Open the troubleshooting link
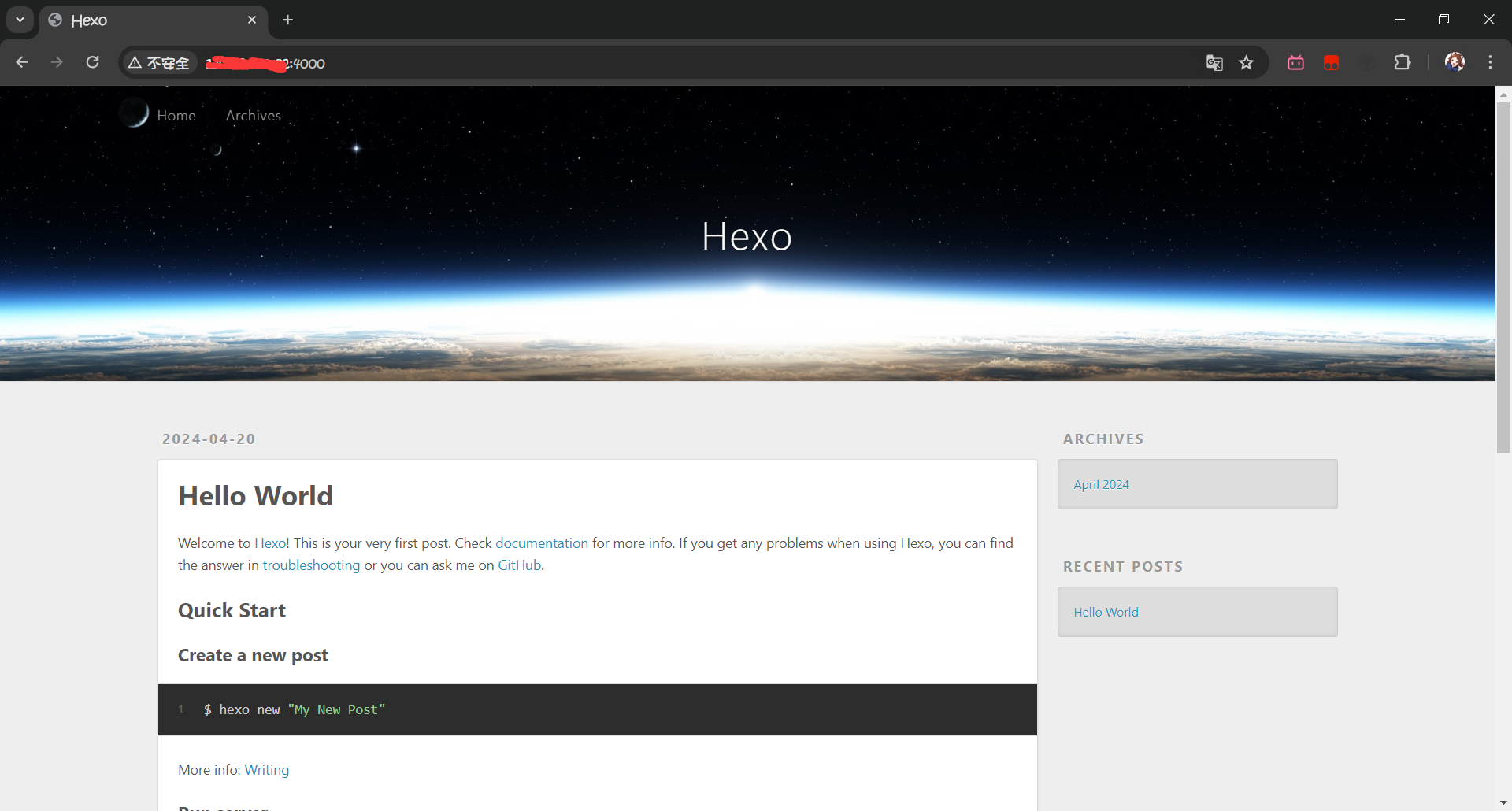 [311, 565]
